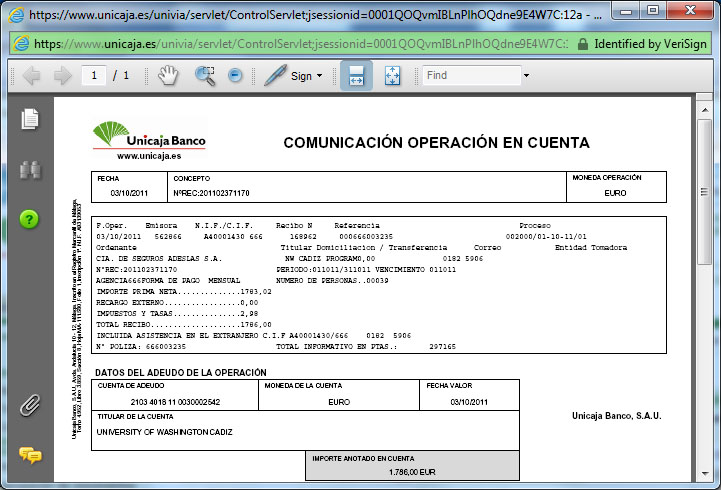Go to previous page arrow
This screenshot has width=721, height=490.
(31, 75)
